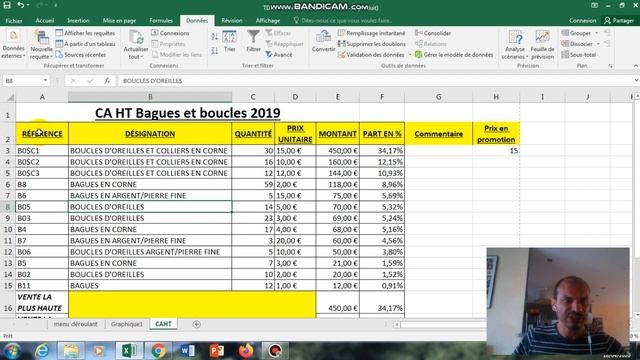640x360 pixels.
Task: Click Gérer le modèle de données
Action: (x=454, y=54)
